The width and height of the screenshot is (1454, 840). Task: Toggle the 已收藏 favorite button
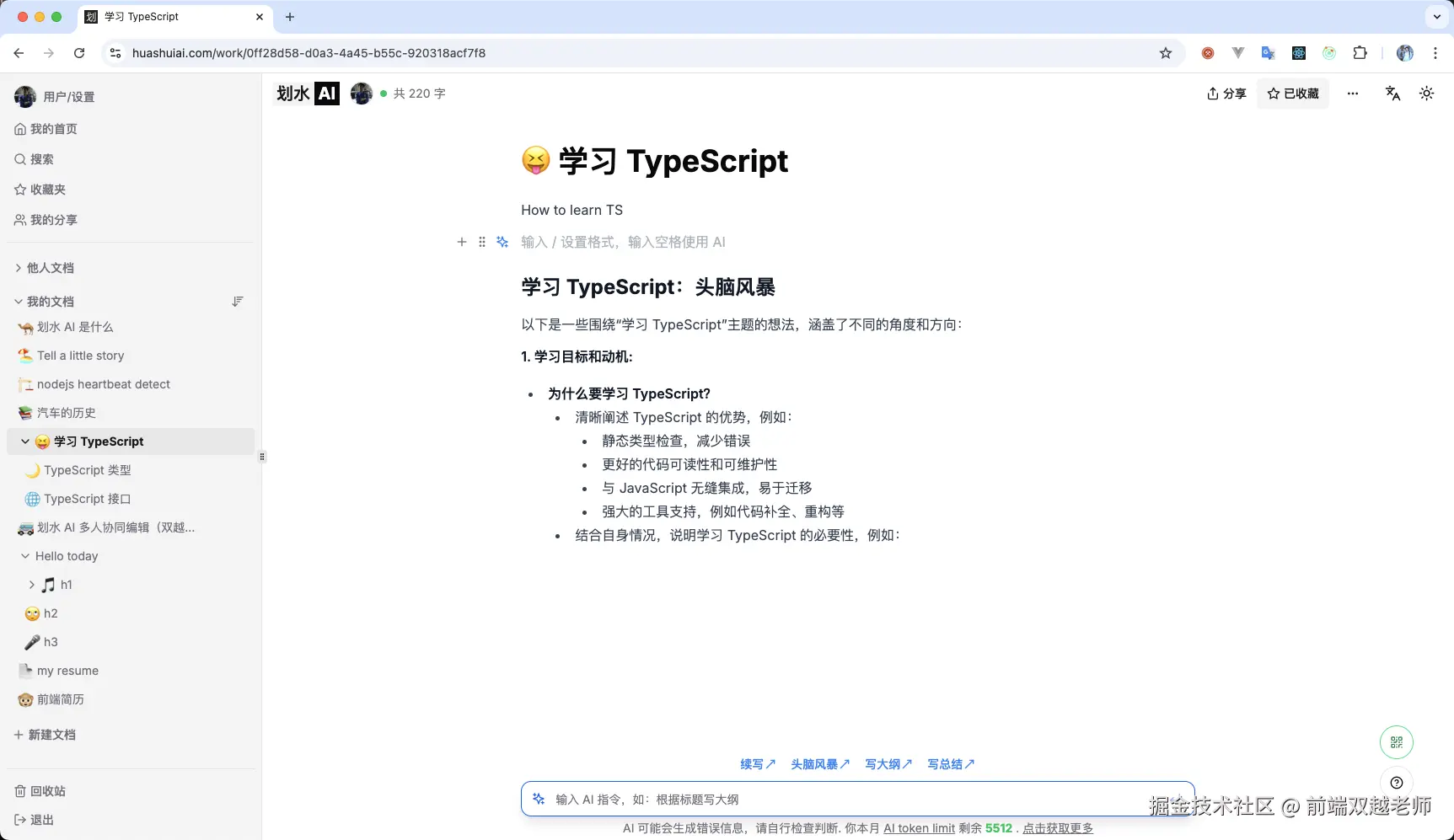tap(1293, 94)
